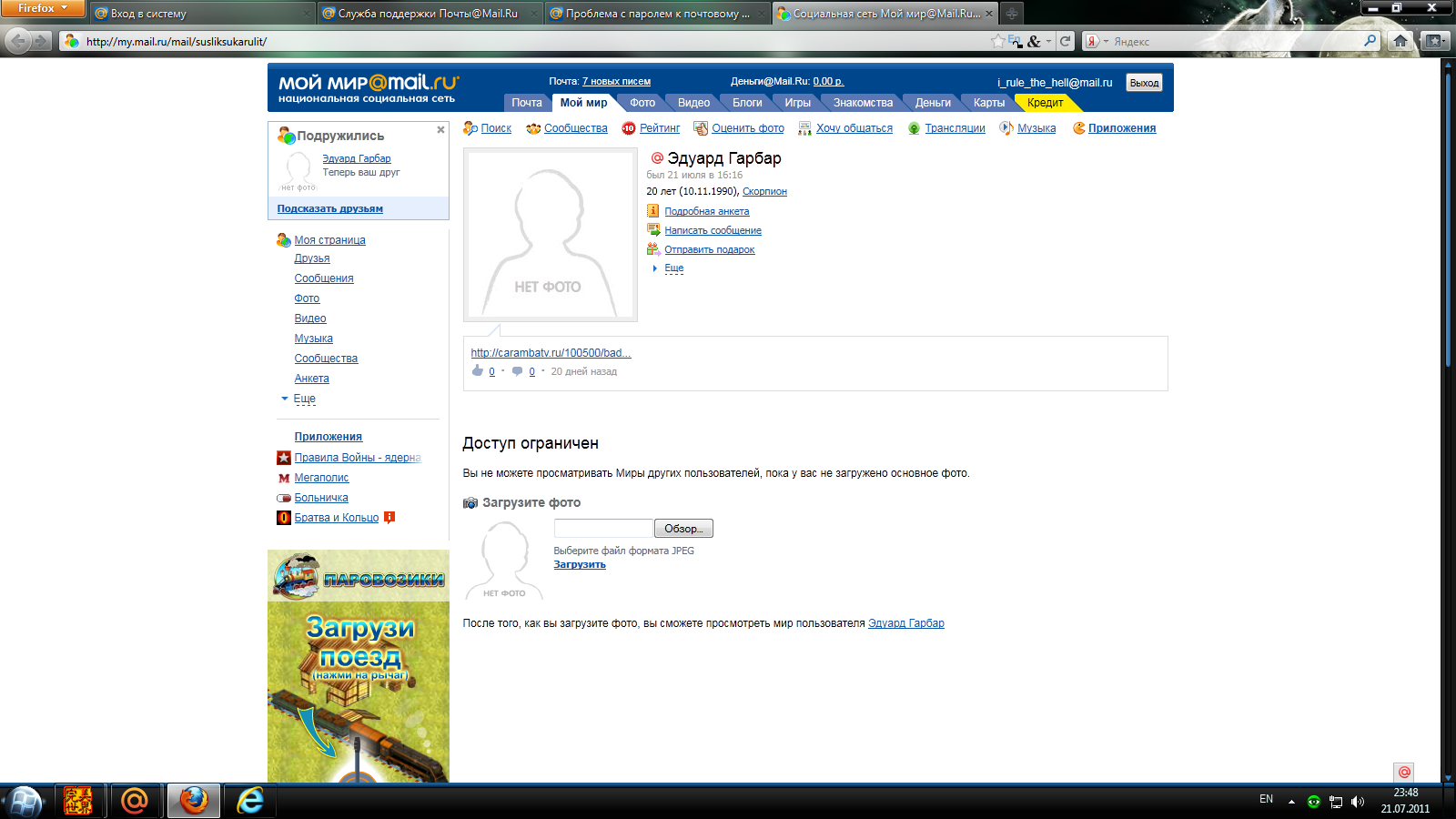Click the Паровозики game ad banner

pyautogui.click(x=359, y=666)
